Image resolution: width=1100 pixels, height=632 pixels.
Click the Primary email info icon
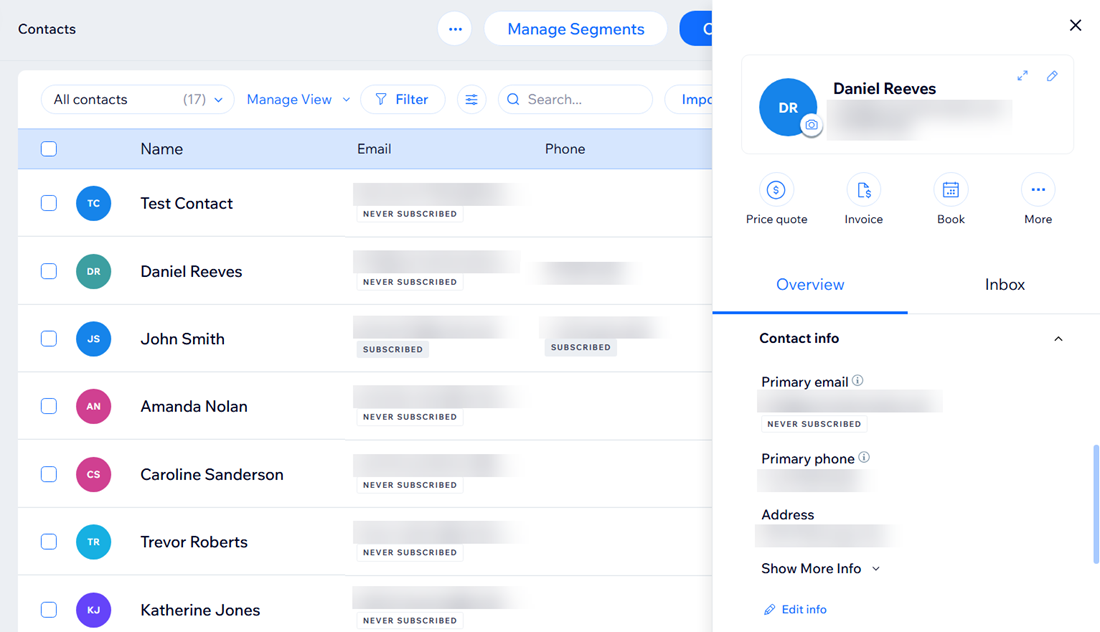tap(857, 381)
